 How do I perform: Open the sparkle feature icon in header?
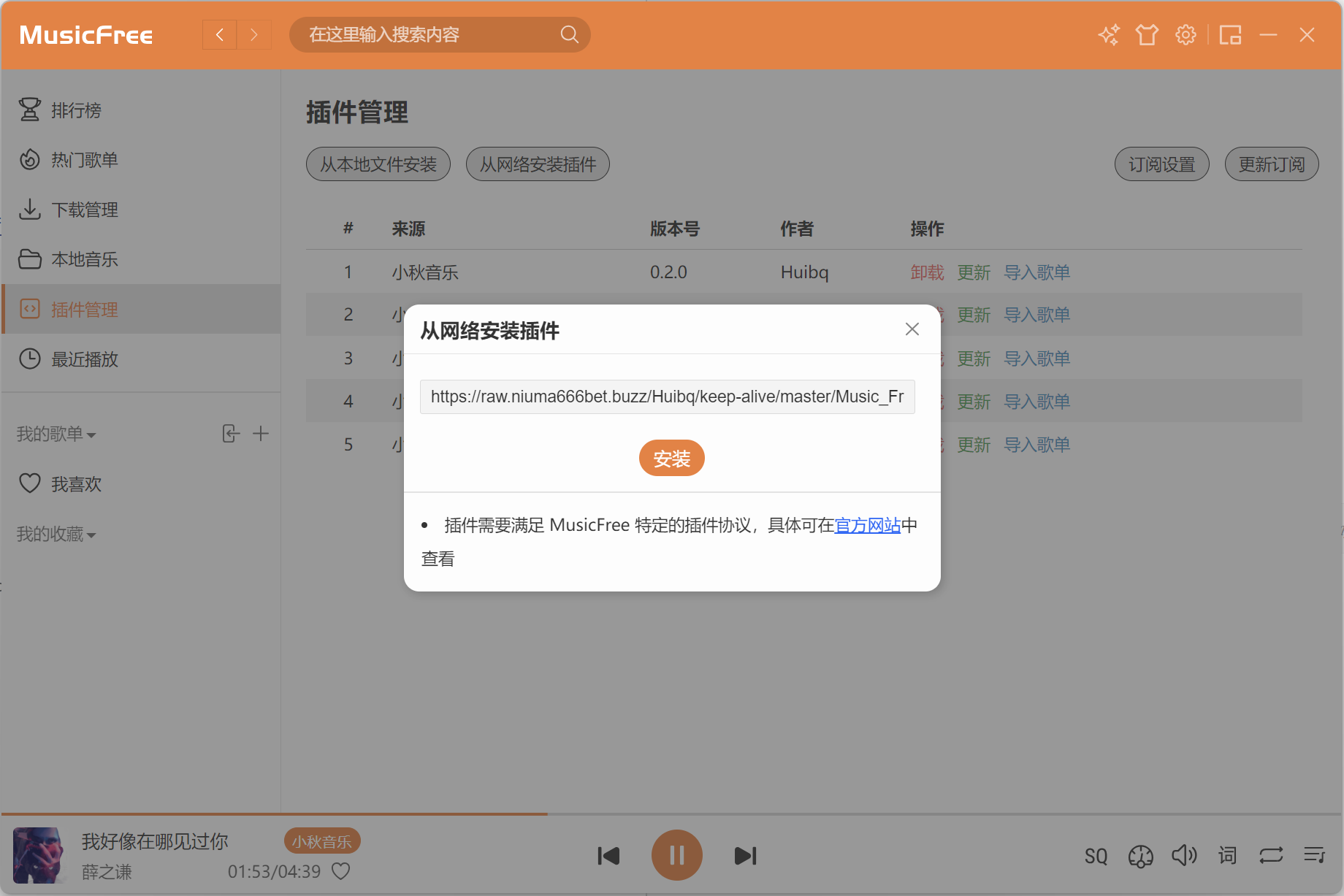click(x=1108, y=34)
